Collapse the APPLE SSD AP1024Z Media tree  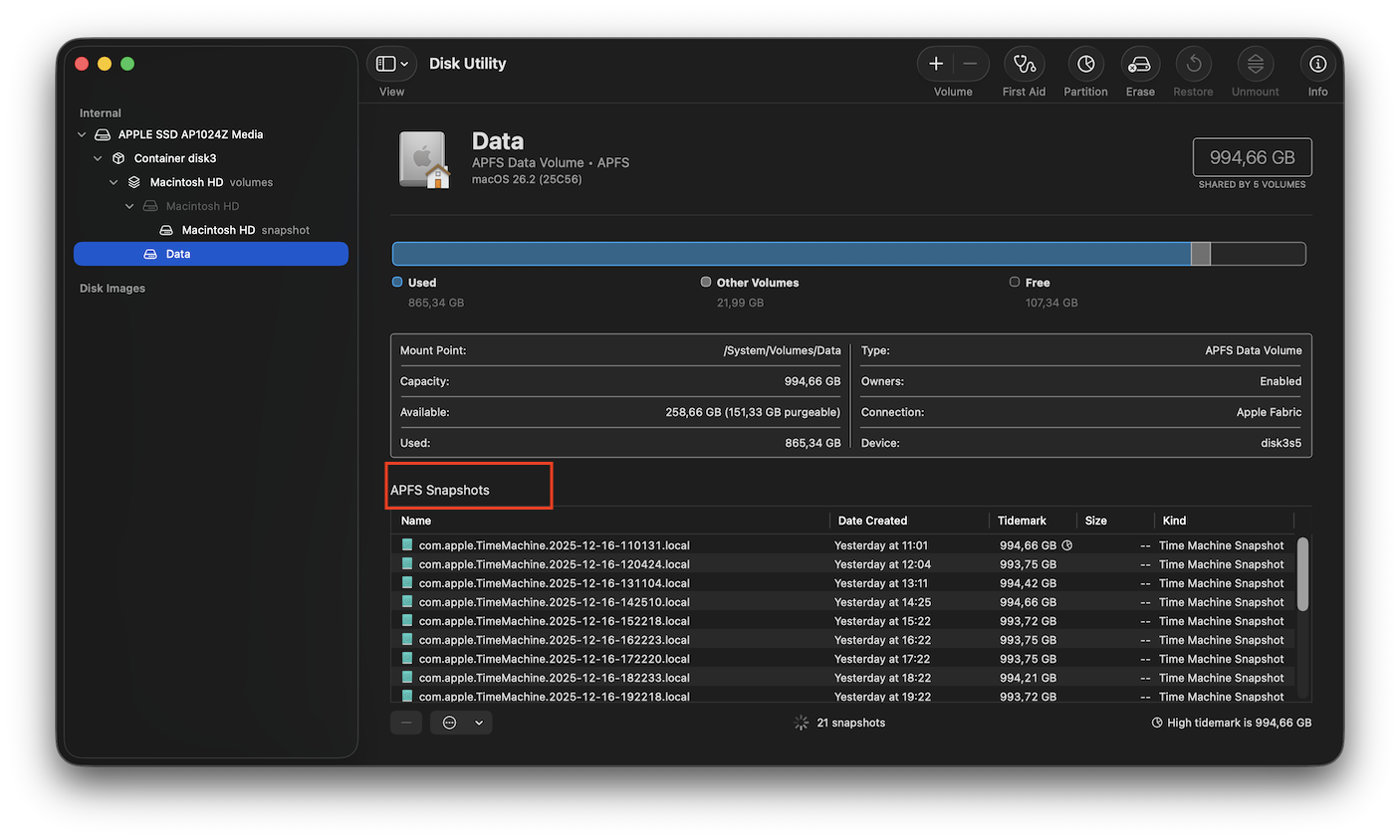82,134
